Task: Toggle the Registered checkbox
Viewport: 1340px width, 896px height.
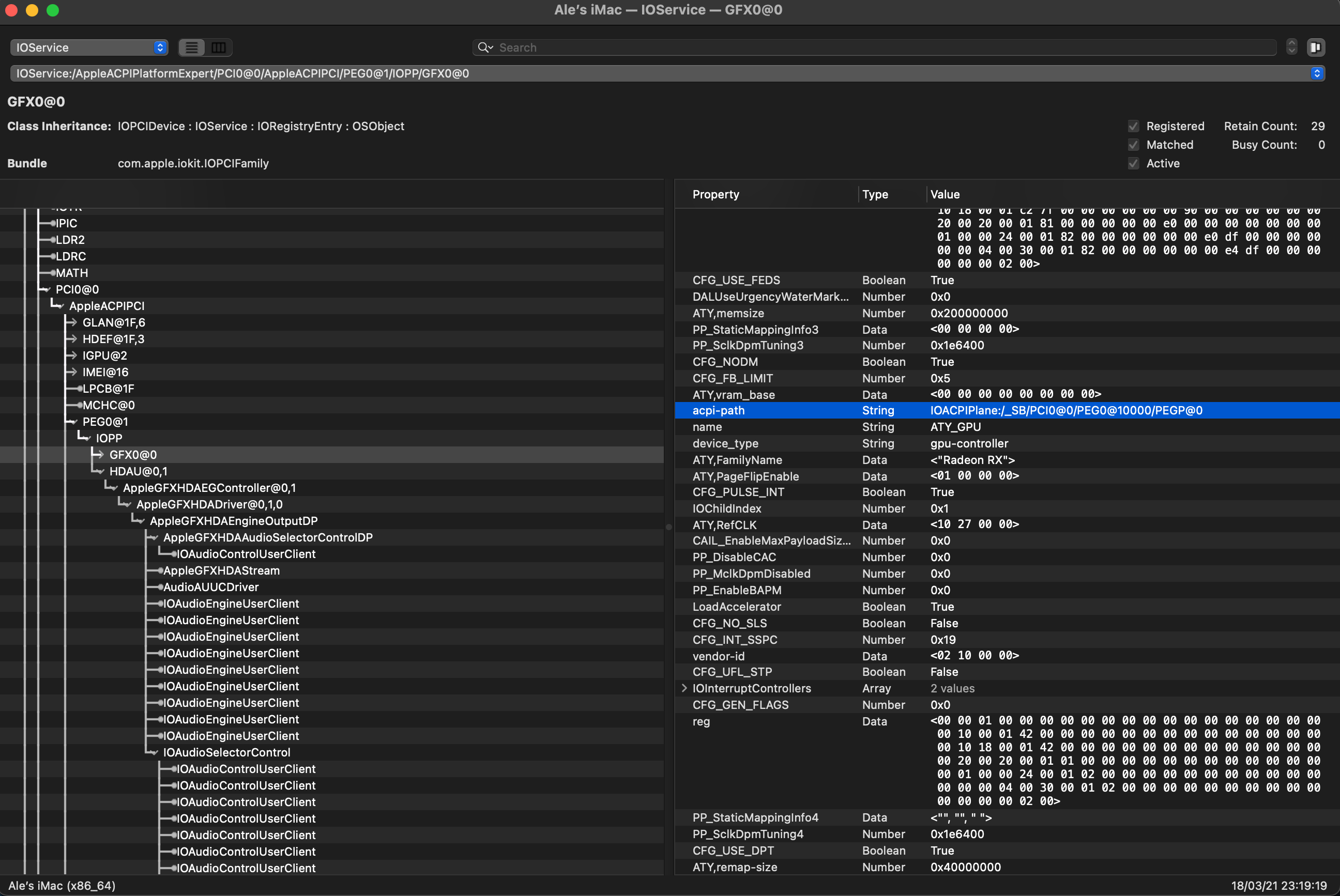Action: coord(1134,126)
